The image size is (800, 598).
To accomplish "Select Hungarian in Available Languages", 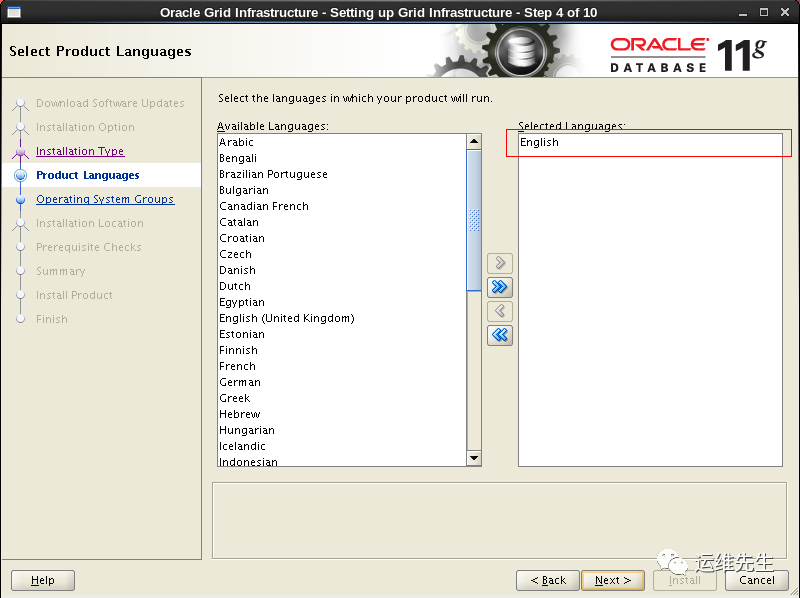I will tap(341, 430).
